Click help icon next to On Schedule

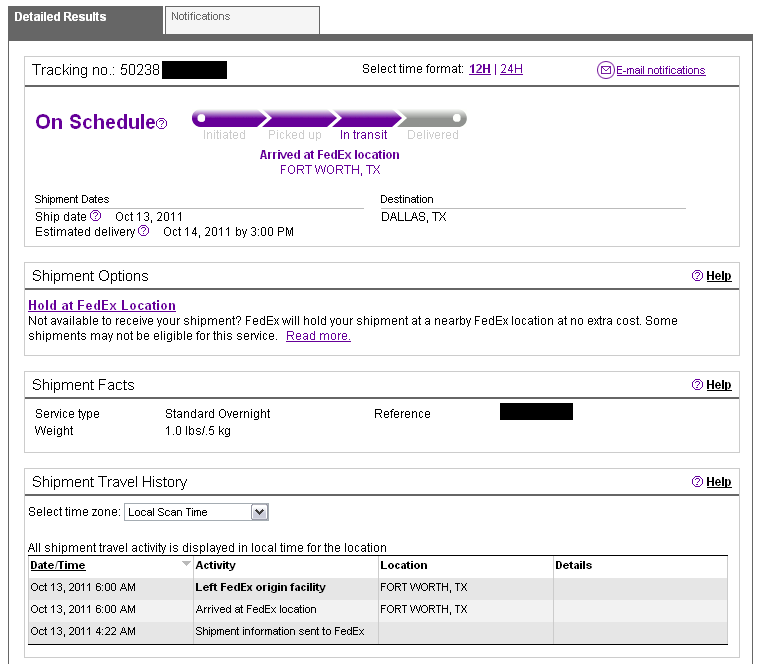[x=162, y=124]
